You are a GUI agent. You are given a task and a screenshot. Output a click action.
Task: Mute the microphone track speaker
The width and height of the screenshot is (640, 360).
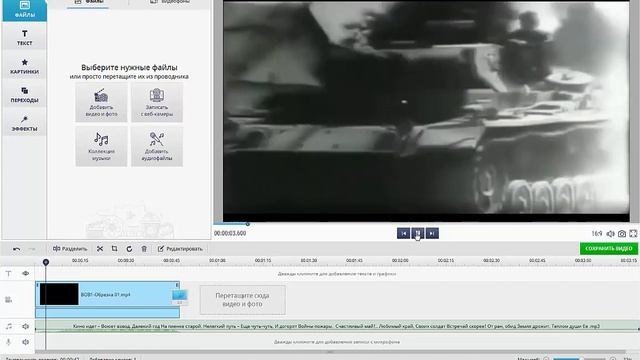(25, 342)
